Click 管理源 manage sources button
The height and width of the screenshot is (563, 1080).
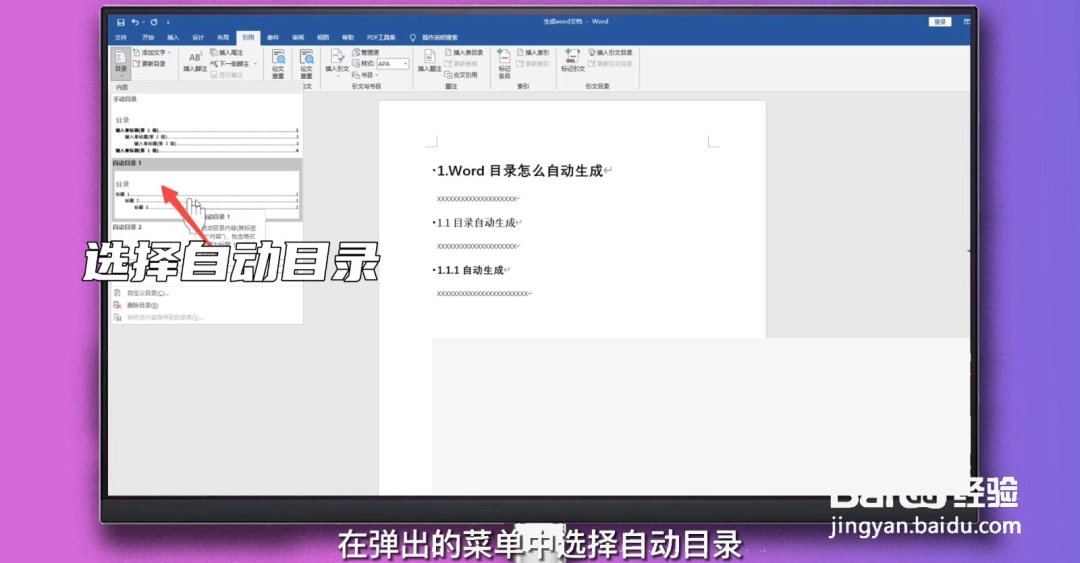point(366,52)
